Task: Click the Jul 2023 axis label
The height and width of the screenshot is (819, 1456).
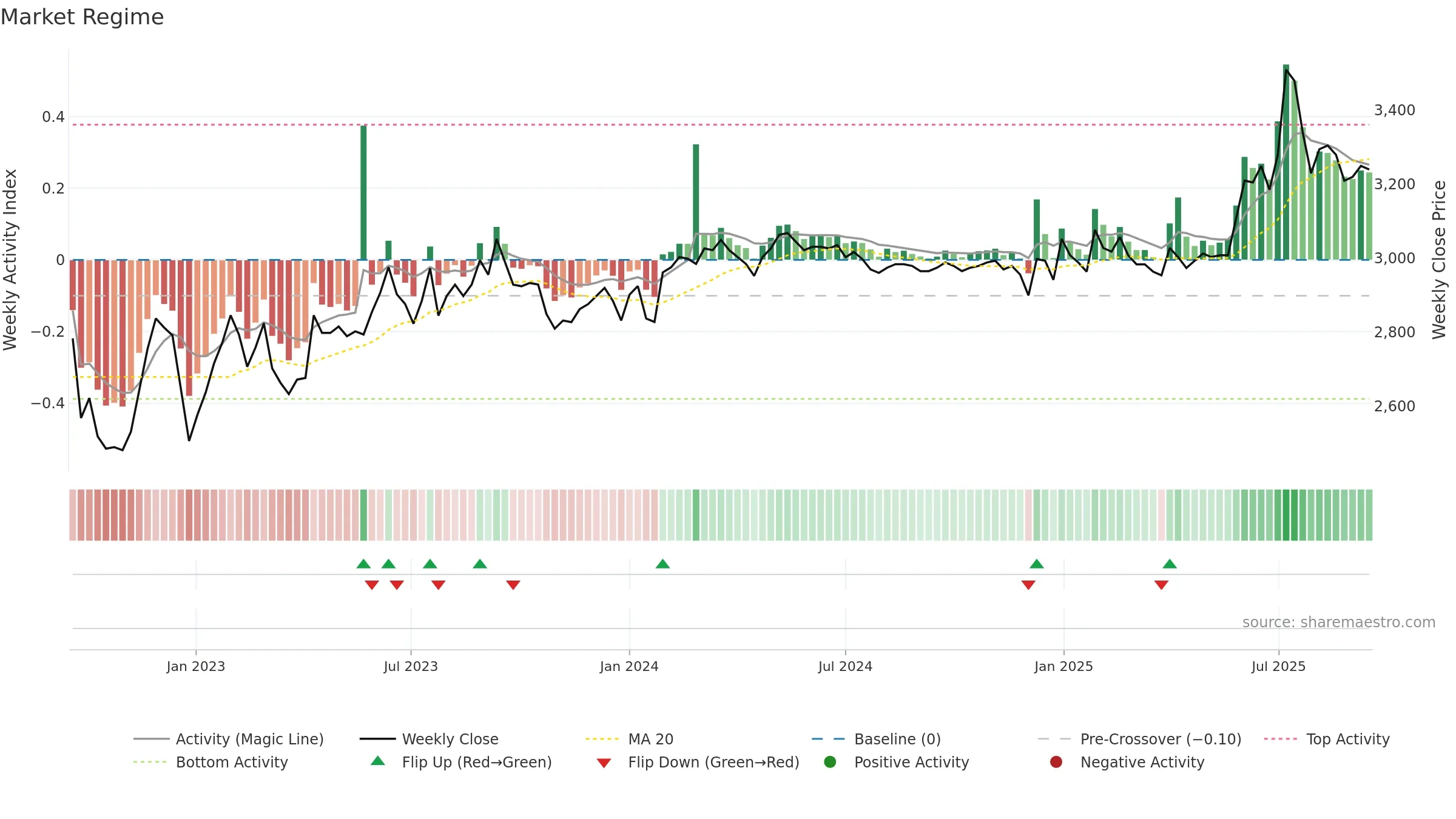Action: coord(411,666)
